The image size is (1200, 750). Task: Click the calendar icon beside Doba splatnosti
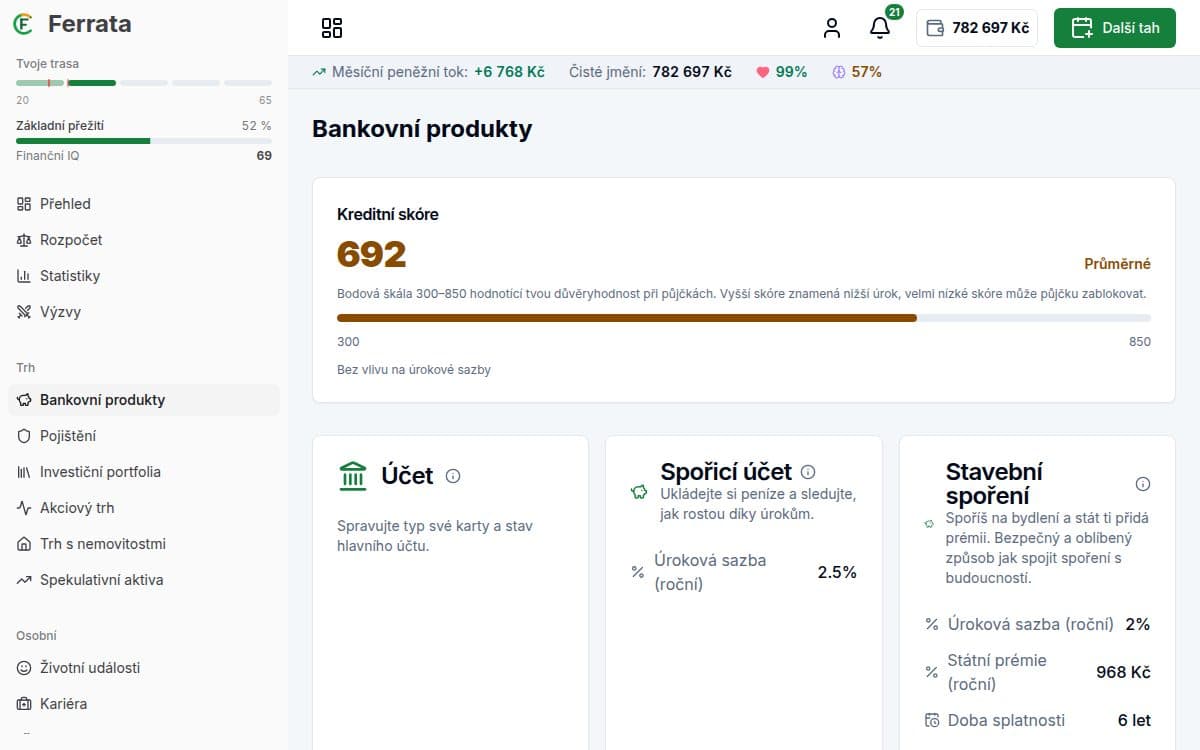point(932,720)
